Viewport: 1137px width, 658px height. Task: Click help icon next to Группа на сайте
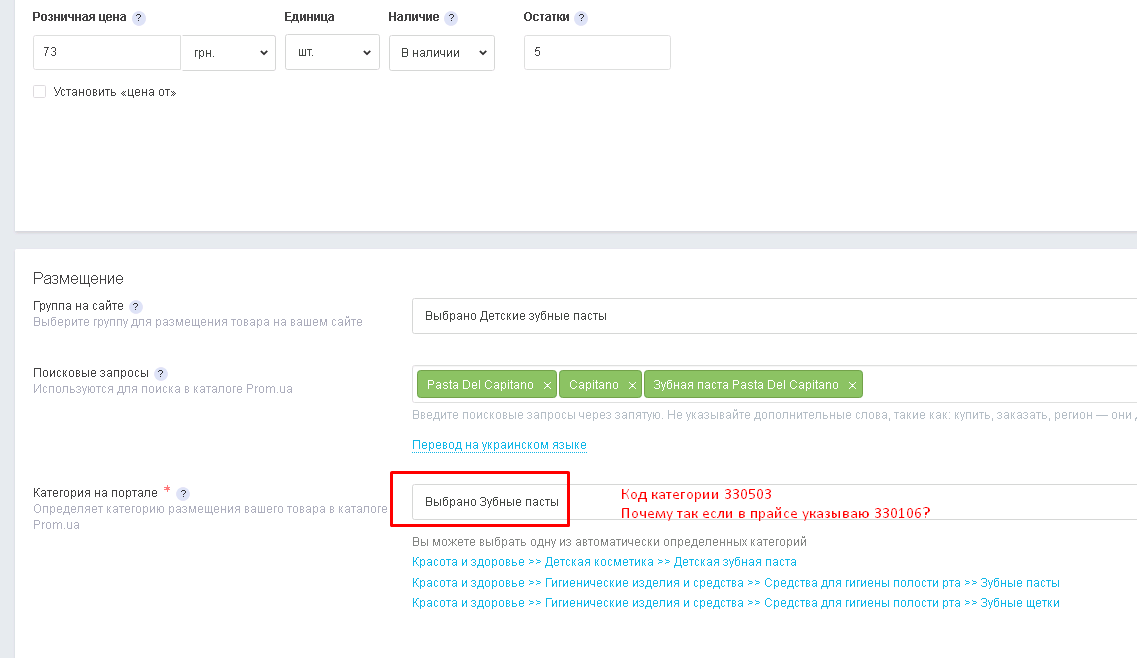[136, 307]
